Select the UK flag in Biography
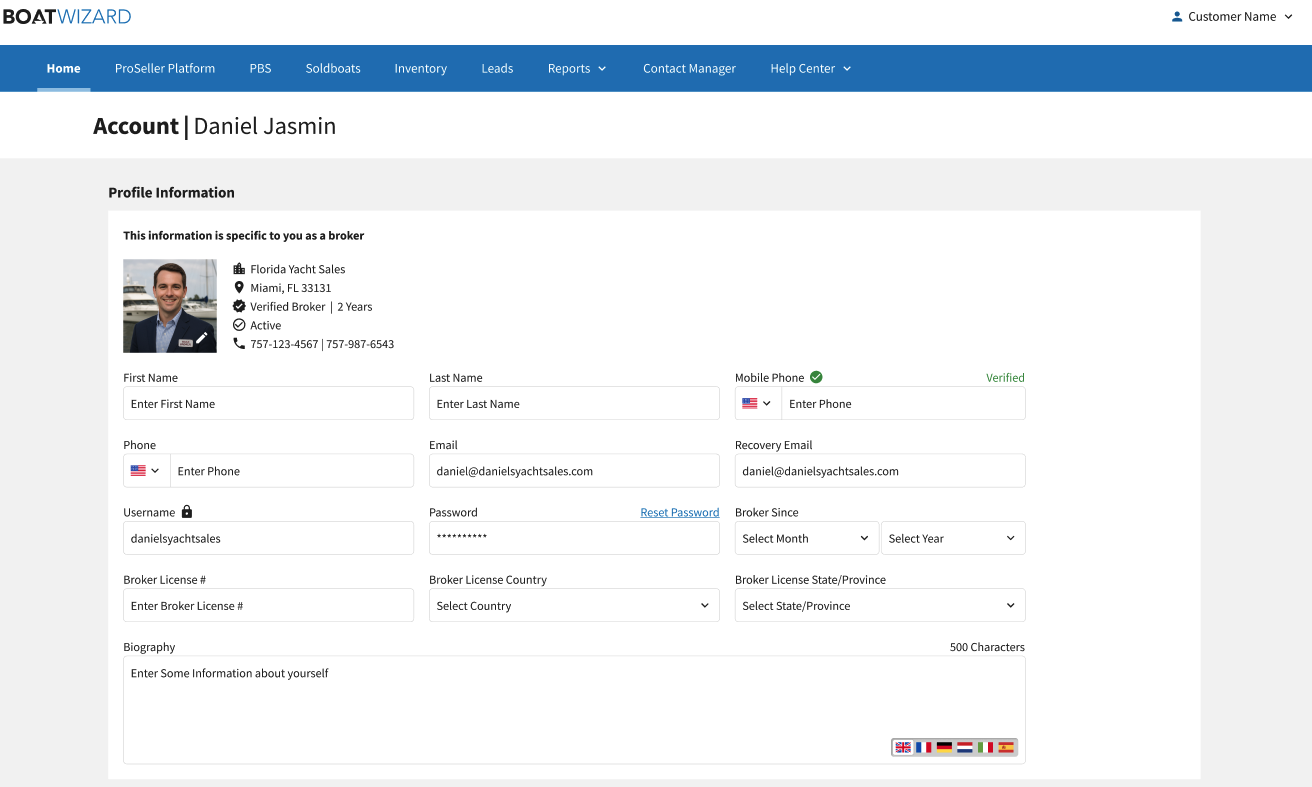 903,747
